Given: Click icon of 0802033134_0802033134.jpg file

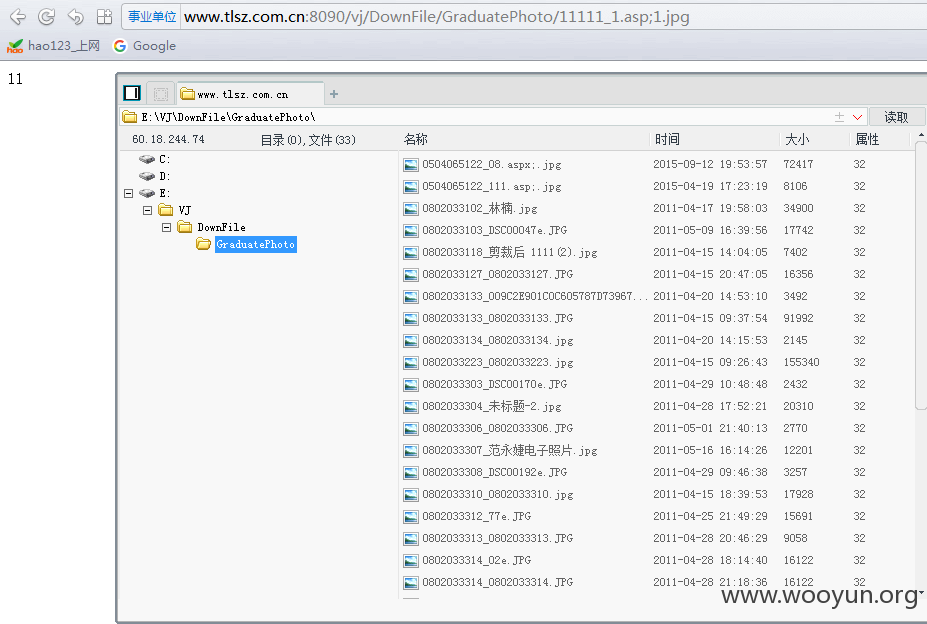Looking at the screenshot, I should pyautogui.click(x=411, y=341).
